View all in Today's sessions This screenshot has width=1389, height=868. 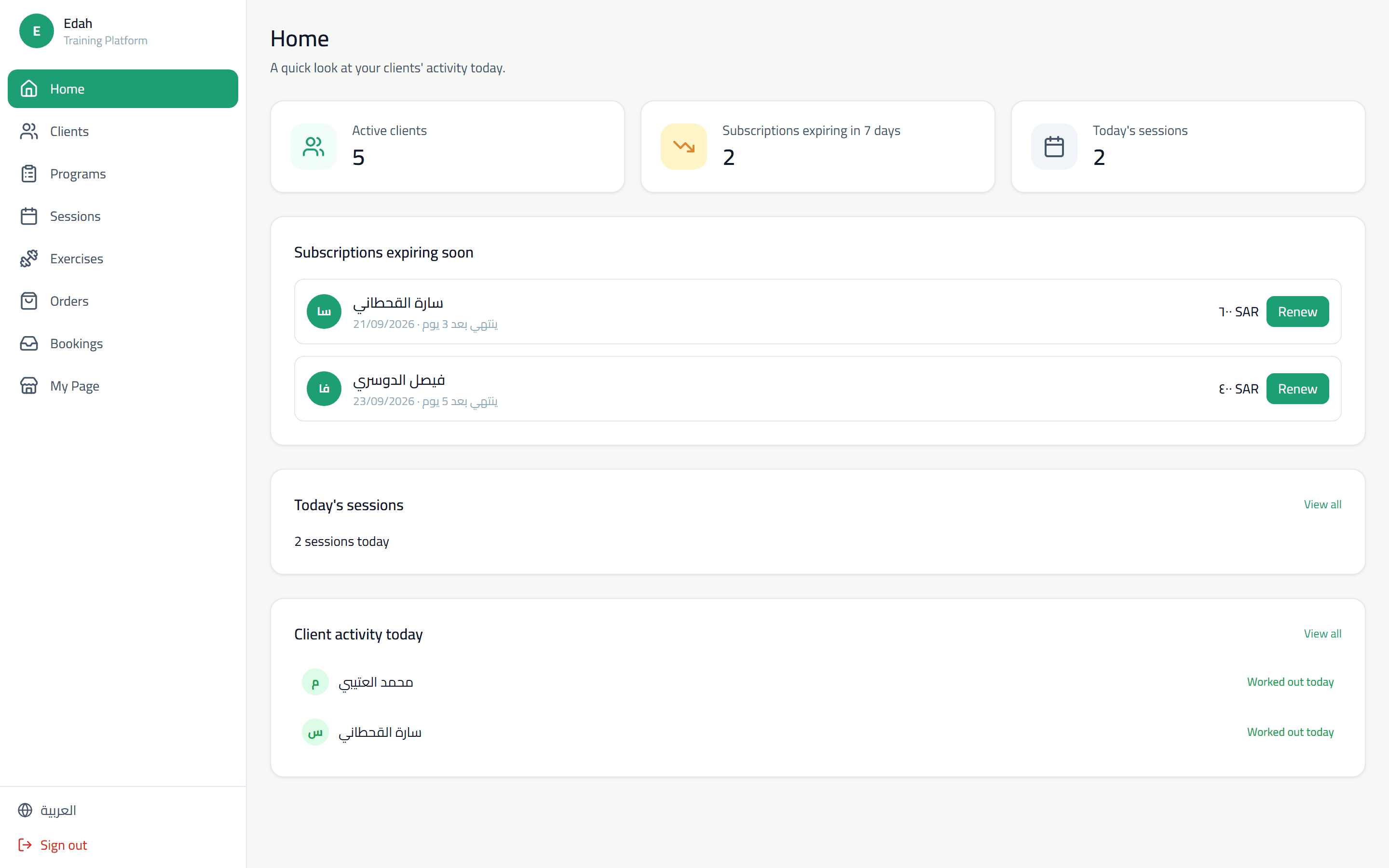pyautogui.click(x=1322, y=504)
